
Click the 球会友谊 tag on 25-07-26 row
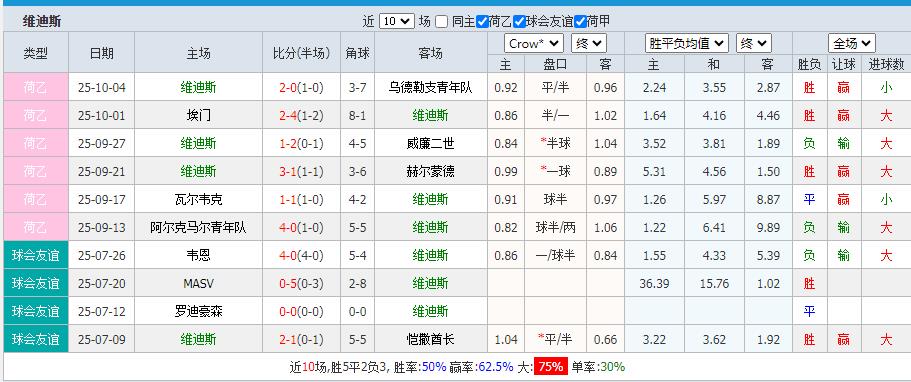[35, 255]
